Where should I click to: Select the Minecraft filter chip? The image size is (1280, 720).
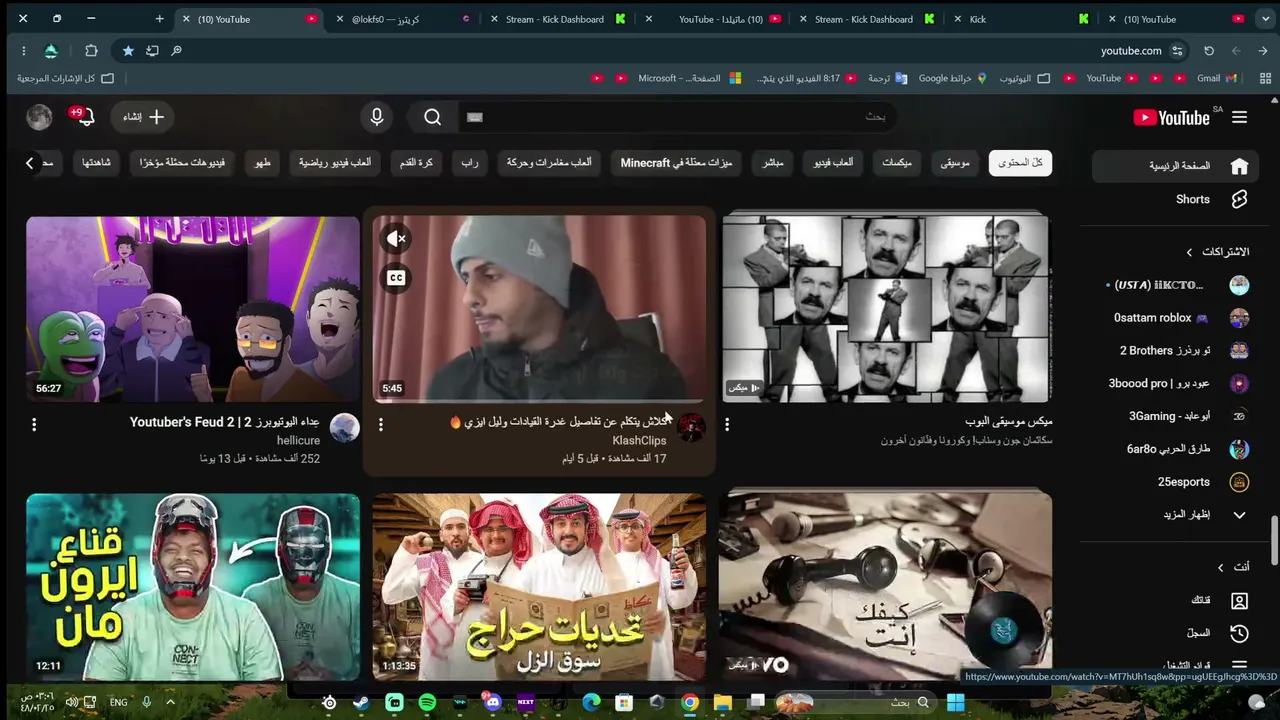(x=676, y=163)
